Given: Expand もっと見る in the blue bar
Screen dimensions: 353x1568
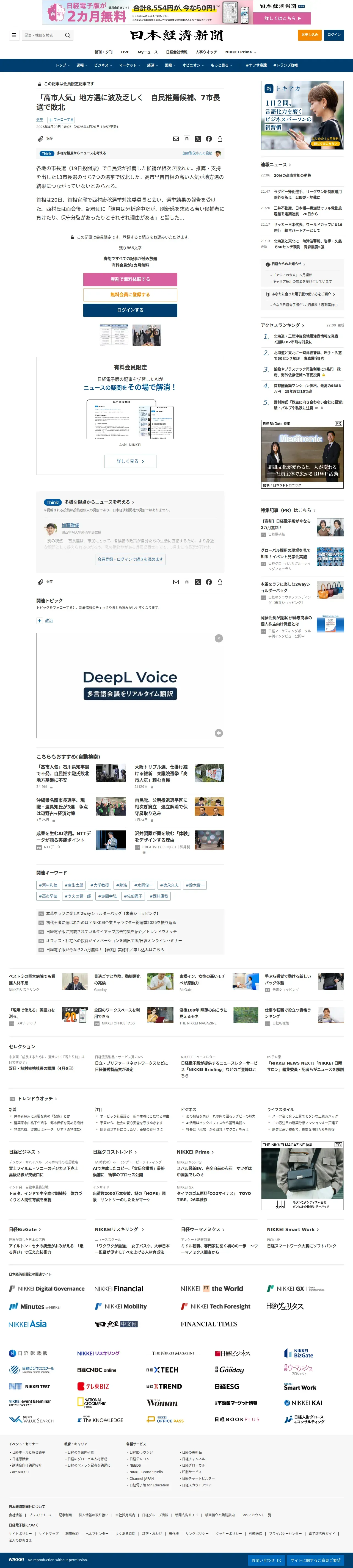Looking at the screenshot, I should [221, 65].
